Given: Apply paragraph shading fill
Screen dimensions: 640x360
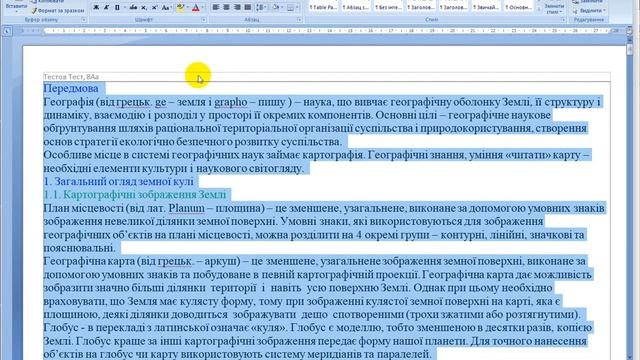Looking at the screenshot, I should (276, 7).
